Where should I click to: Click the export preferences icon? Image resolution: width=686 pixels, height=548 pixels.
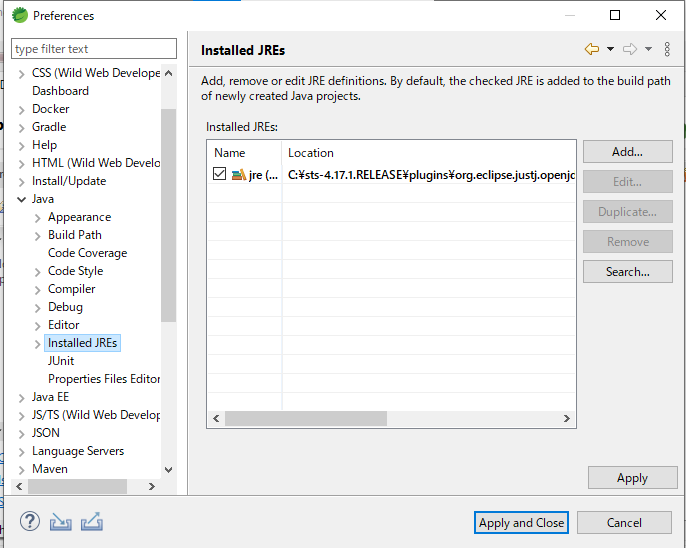click(92, 521)
